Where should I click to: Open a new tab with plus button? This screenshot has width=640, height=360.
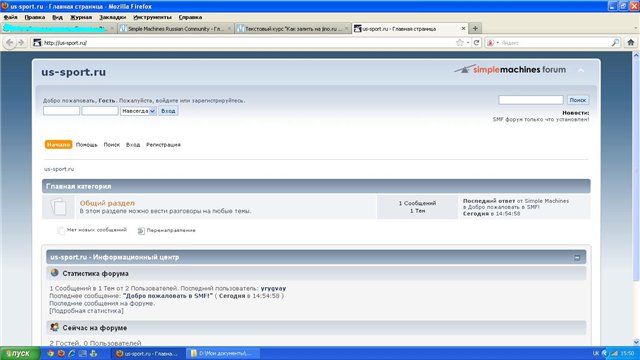point(475,29)
